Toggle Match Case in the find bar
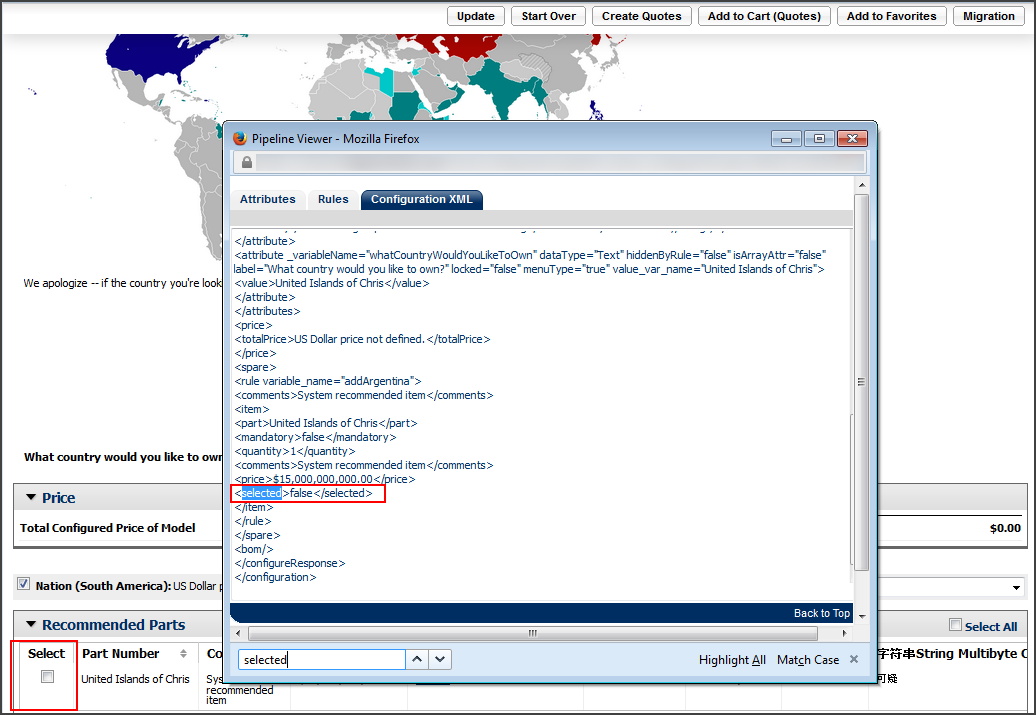 [x=808, y=659]
